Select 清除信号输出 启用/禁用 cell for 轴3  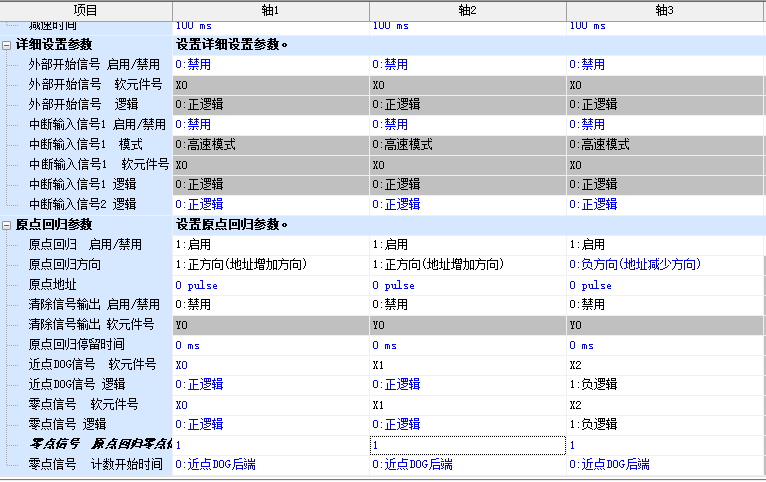pyautogui.click(x=664, y=305)
